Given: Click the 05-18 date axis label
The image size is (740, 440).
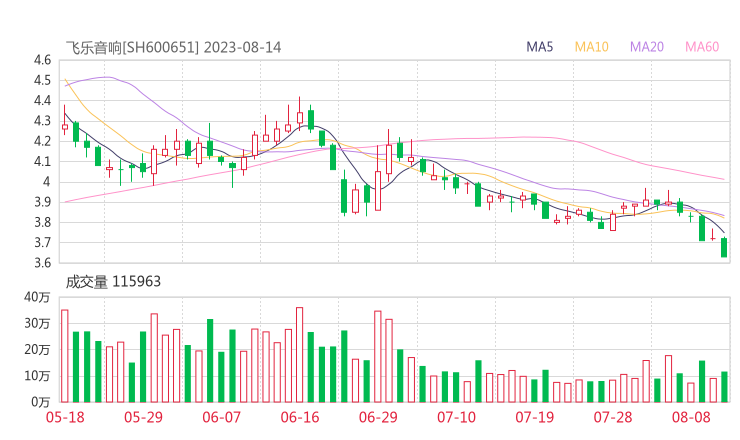Looking at the screenshot, I should 65,417.
